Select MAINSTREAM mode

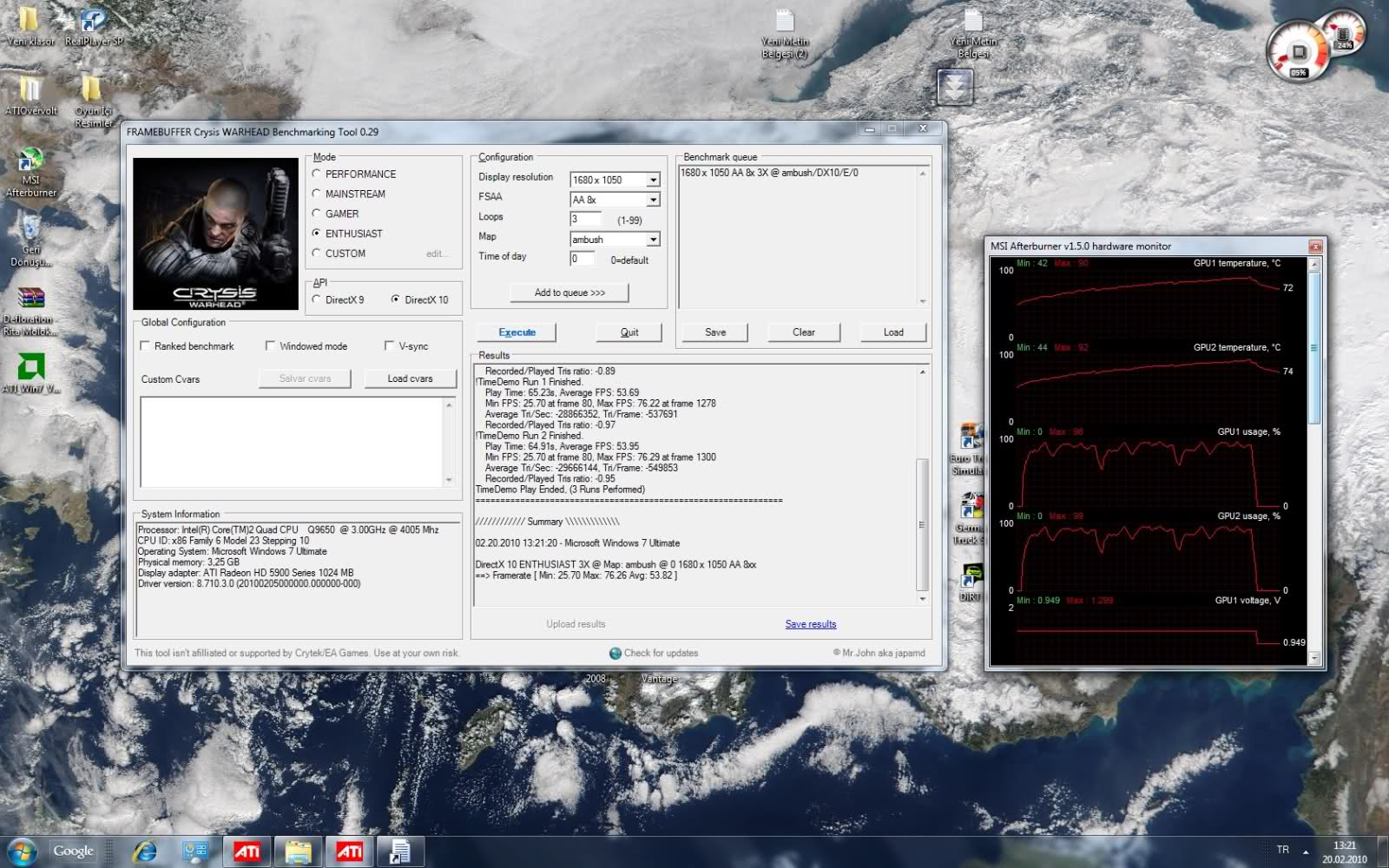(x=317, y=194)
